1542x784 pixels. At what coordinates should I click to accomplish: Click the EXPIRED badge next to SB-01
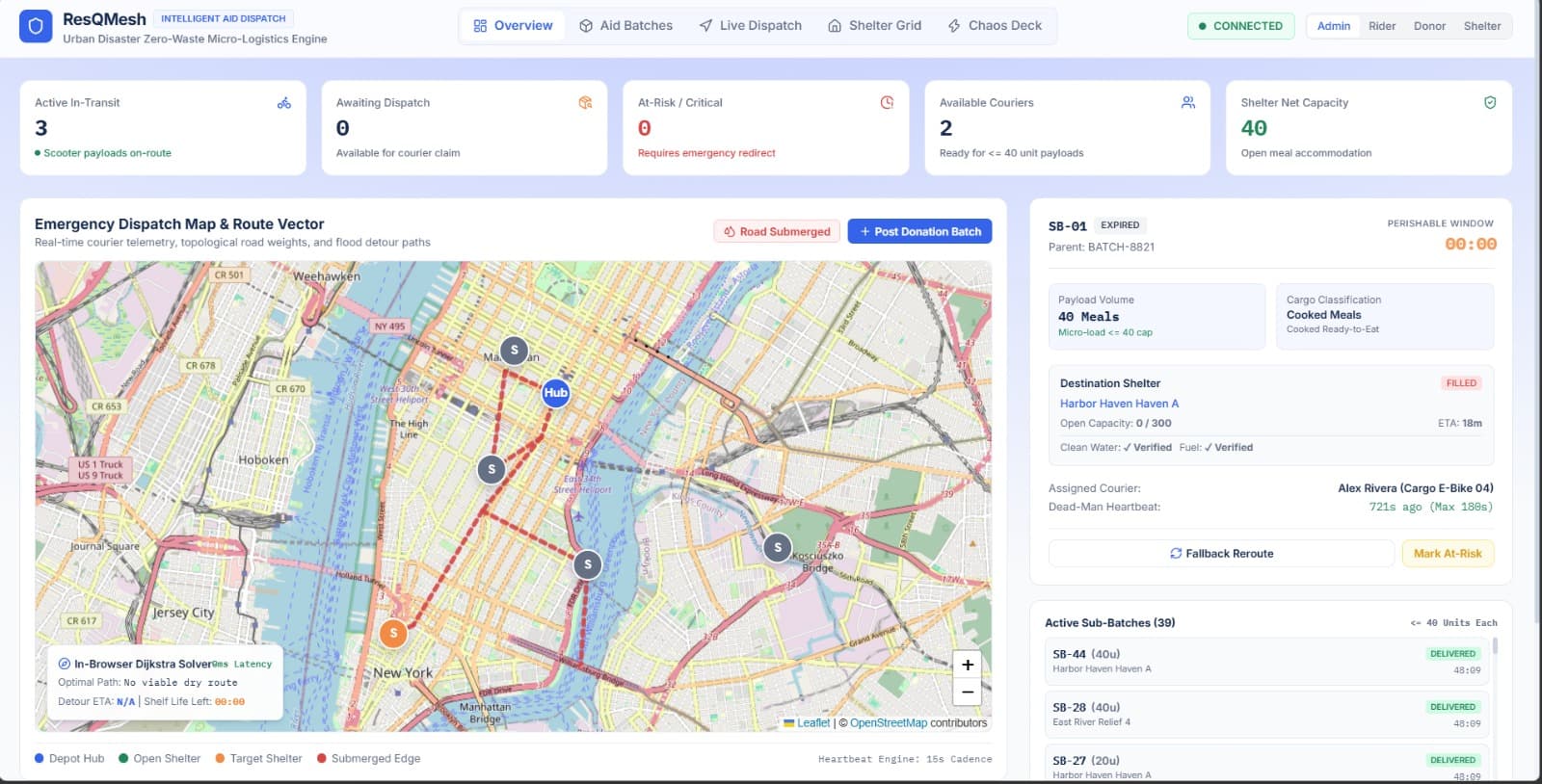1120,225
